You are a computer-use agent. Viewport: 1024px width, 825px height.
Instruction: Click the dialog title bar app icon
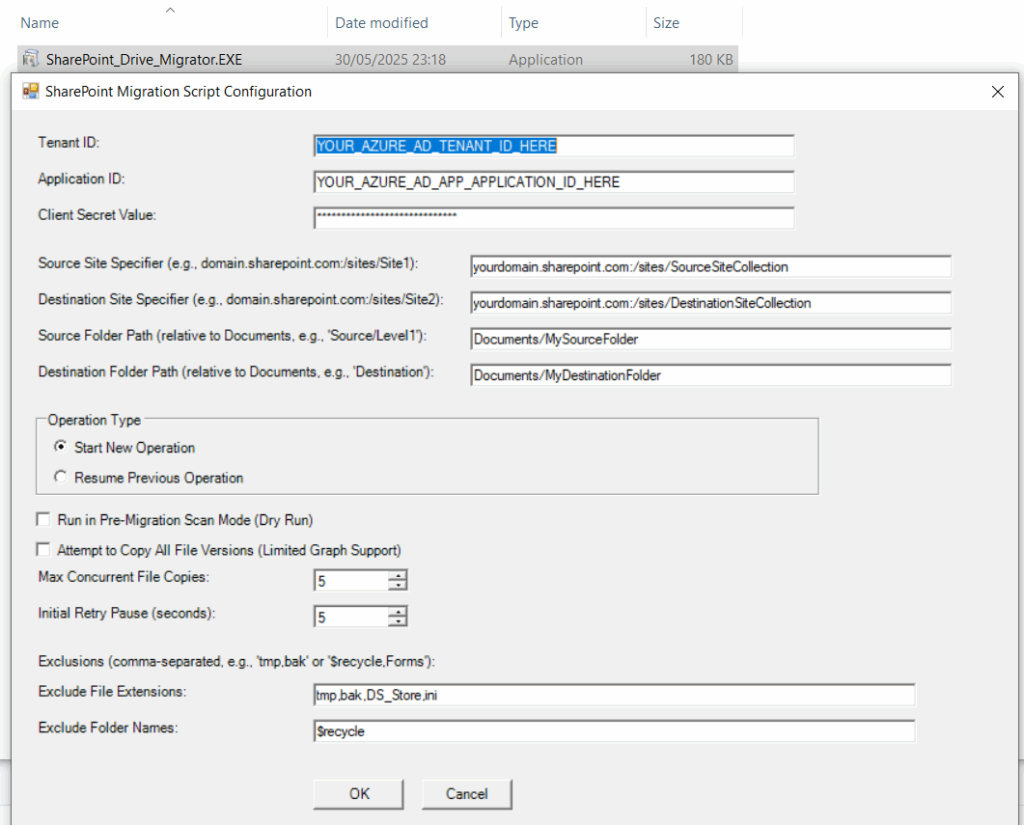[x=30, y=92]
